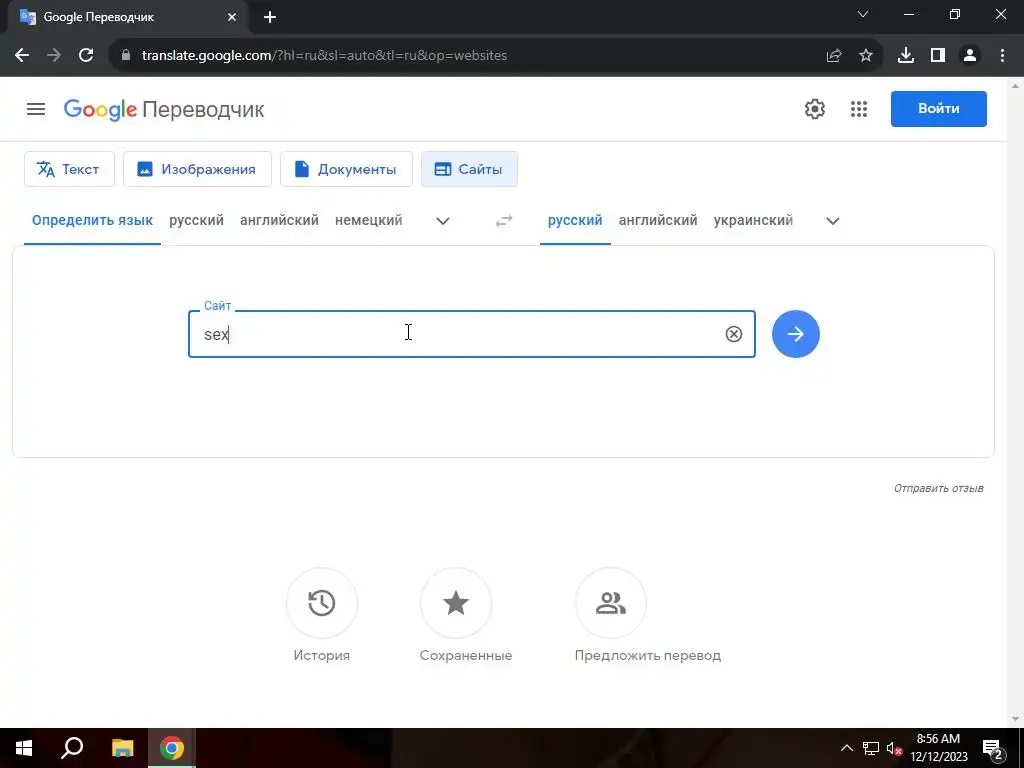Clear the site input with X icon
Image resolution: width=1024 pixels, height=768 pixels.
point(733,334)
